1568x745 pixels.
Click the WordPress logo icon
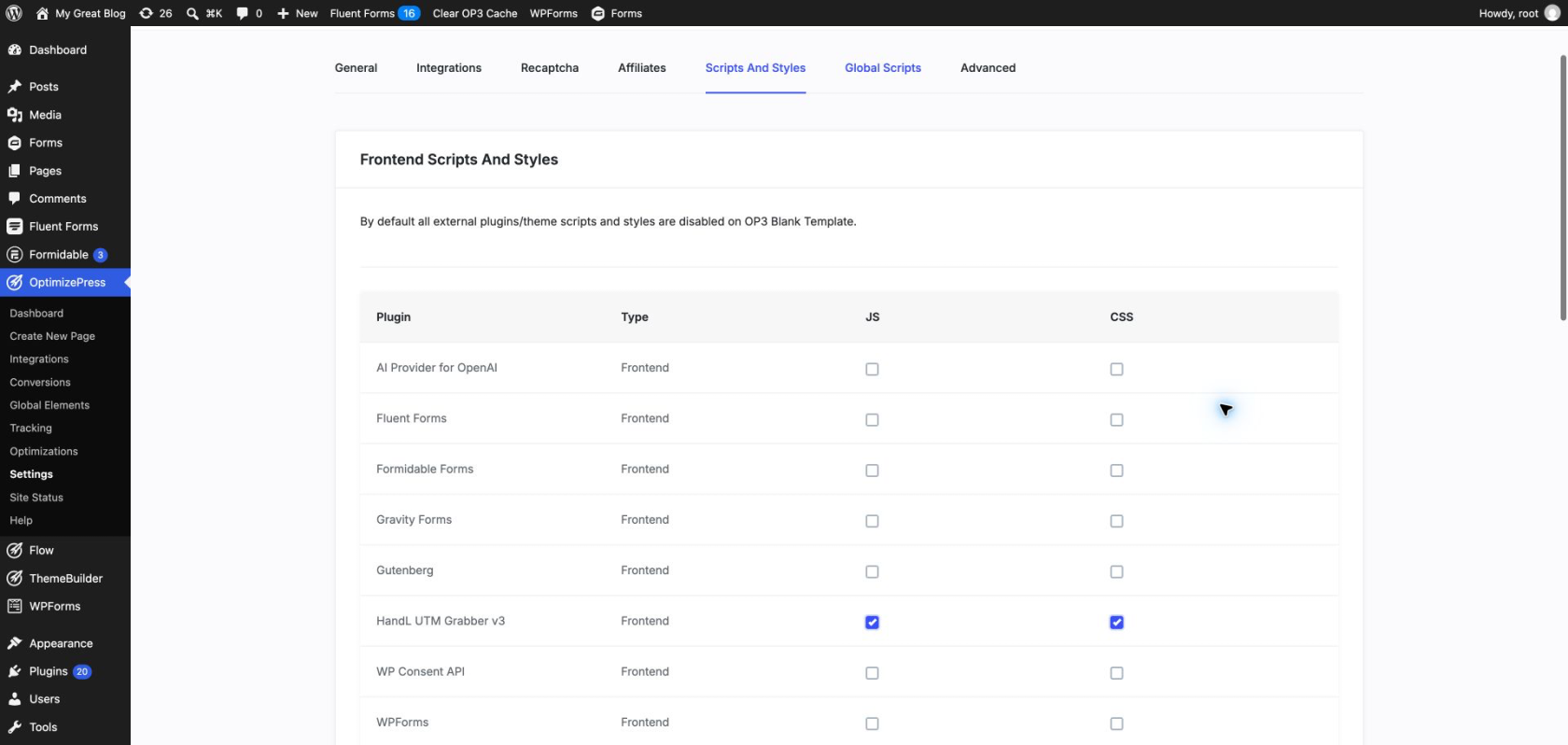[x=14, y=13]
